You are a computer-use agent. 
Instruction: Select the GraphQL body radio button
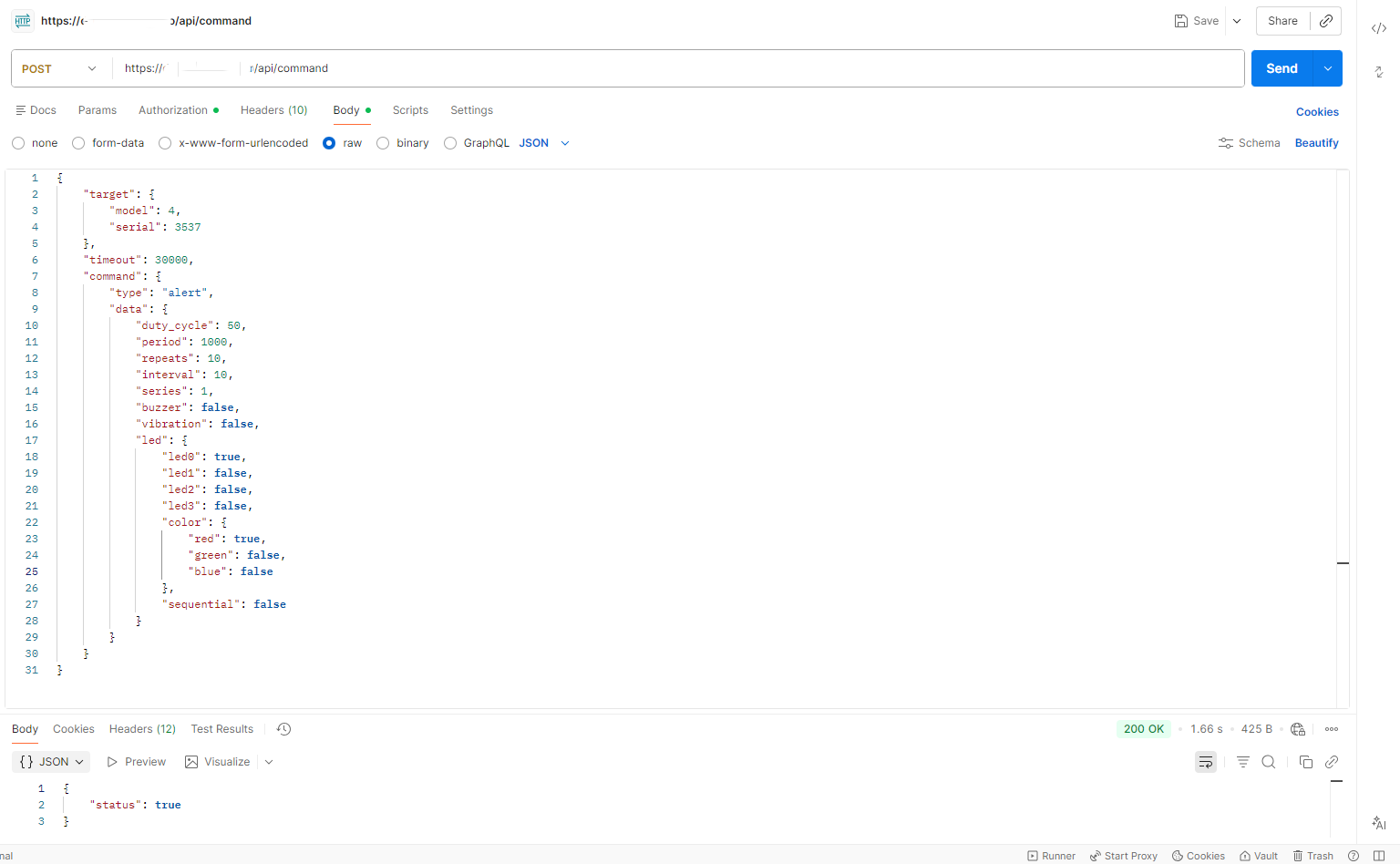pos(450,143)
